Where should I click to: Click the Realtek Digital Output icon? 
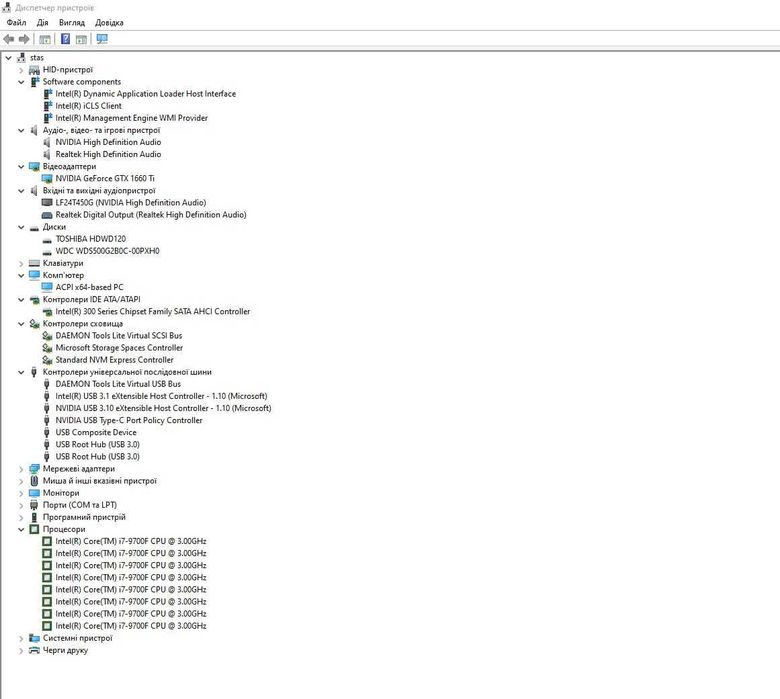click(x=47, y=215)
